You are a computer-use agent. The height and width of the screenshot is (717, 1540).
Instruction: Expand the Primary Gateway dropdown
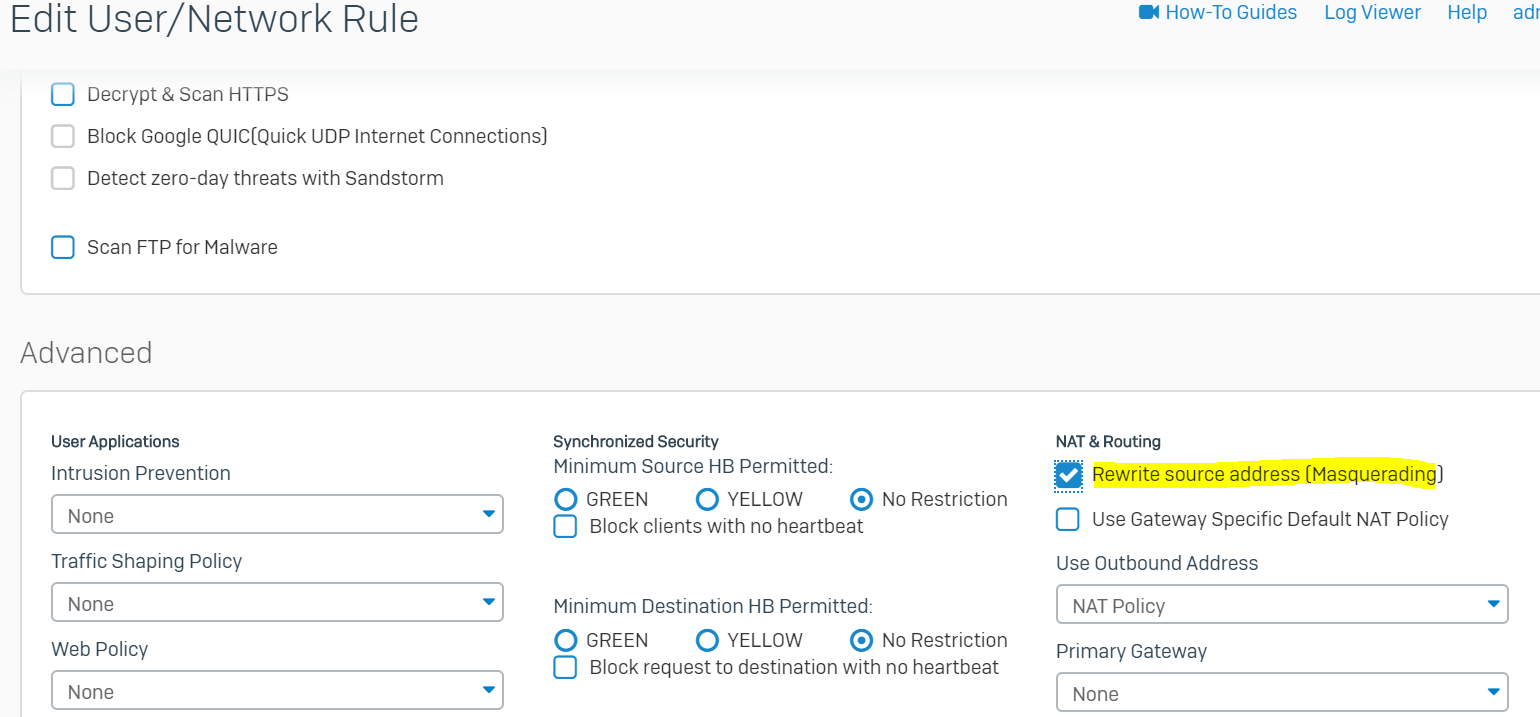click(x=1282, y=693)
